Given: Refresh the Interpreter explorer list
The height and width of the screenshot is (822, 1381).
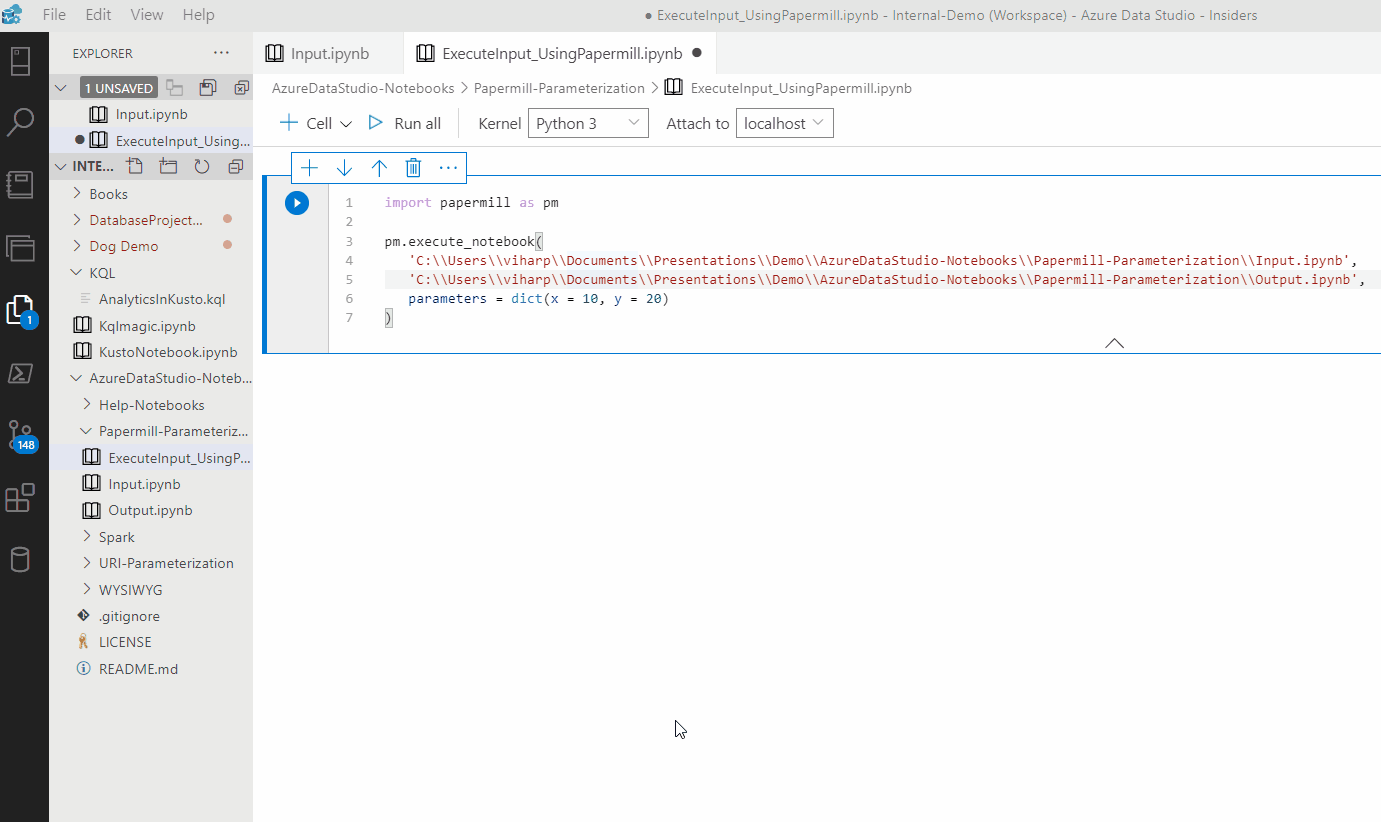Looking at the screenshot, I should (x=201, y=166).
